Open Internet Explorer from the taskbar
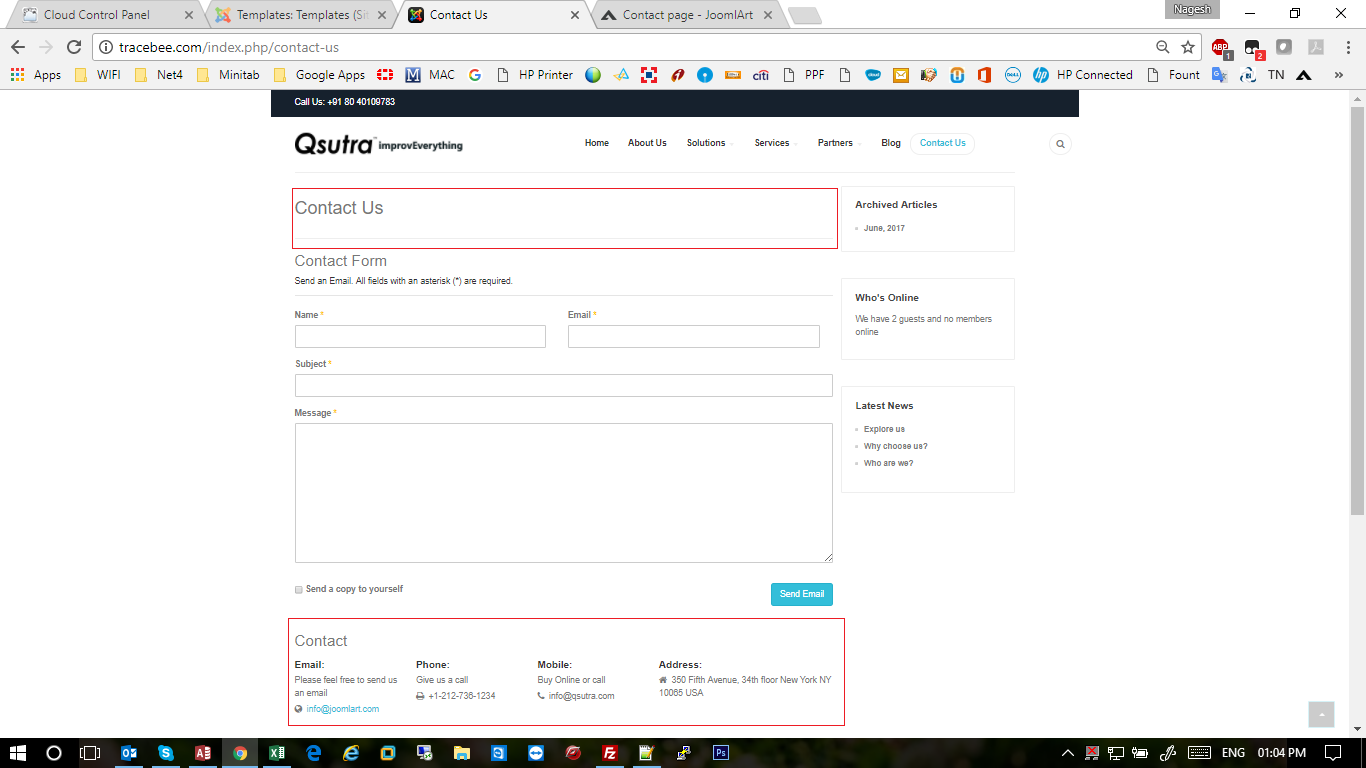 tap(351, 753)
